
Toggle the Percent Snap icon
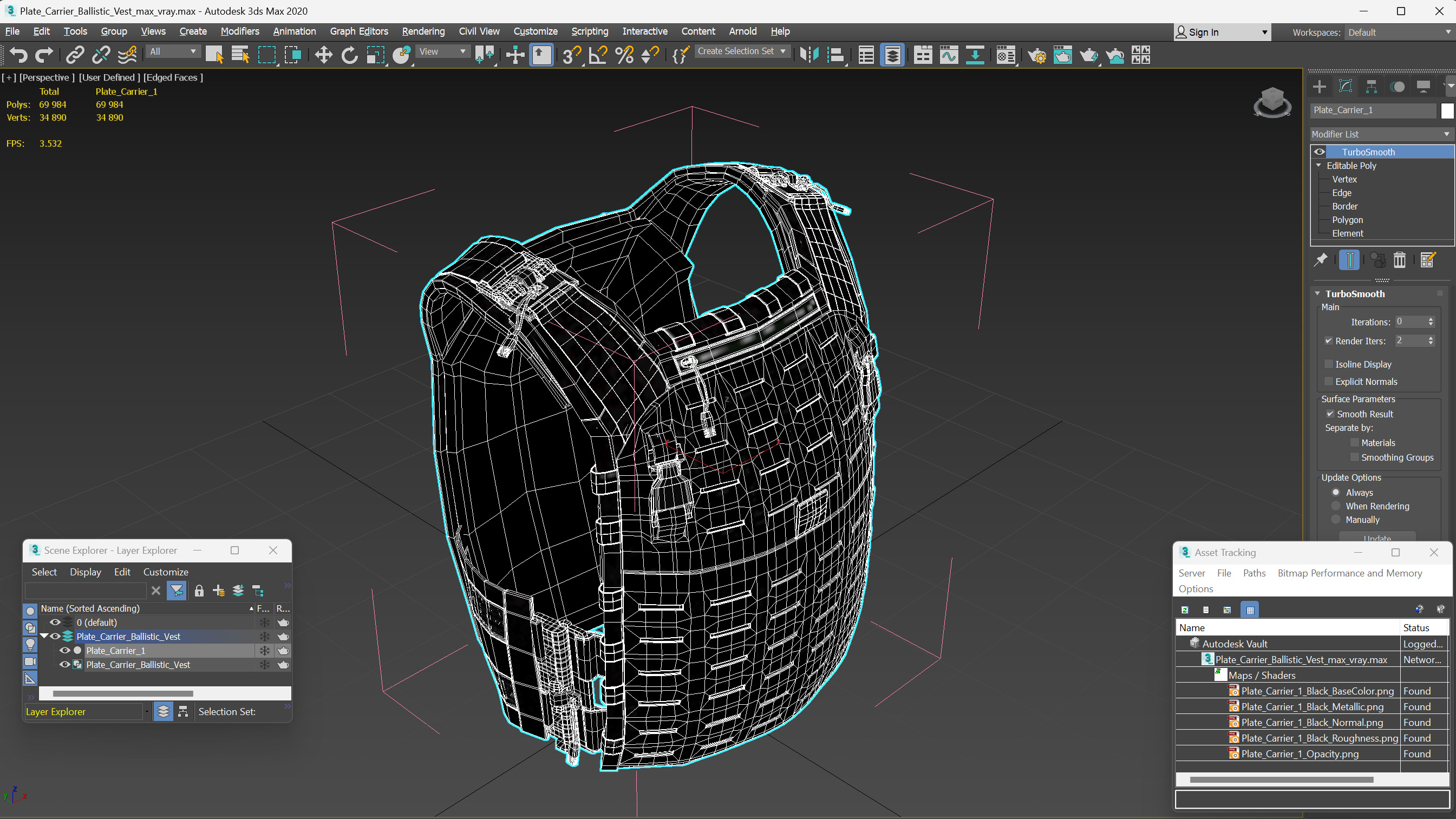click(x=624, y=55)
